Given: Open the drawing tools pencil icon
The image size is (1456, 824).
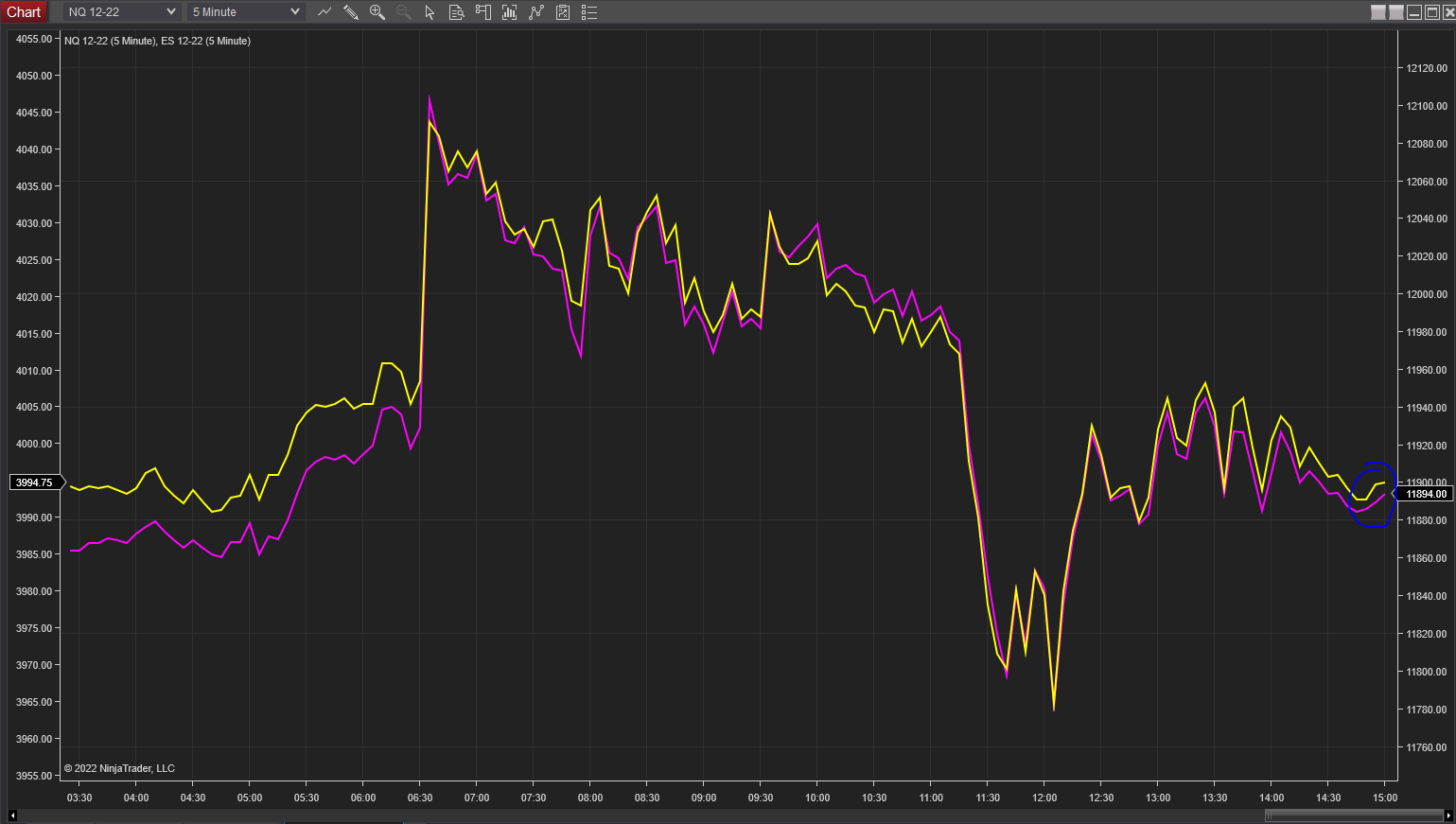Looking at the screenshot, I should pos(351,12).
